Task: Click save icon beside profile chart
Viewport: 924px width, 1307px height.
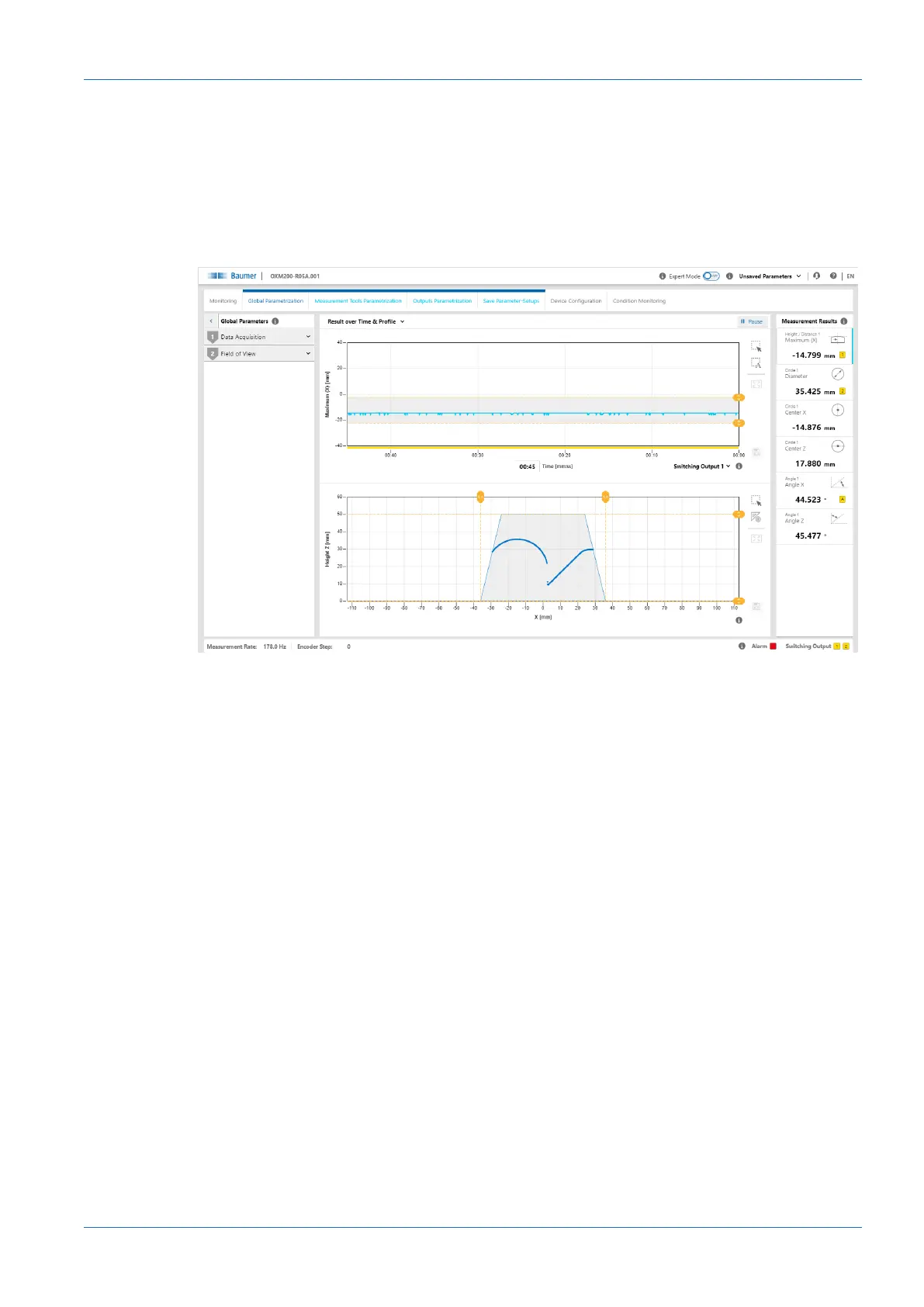Action: [756, 606]
